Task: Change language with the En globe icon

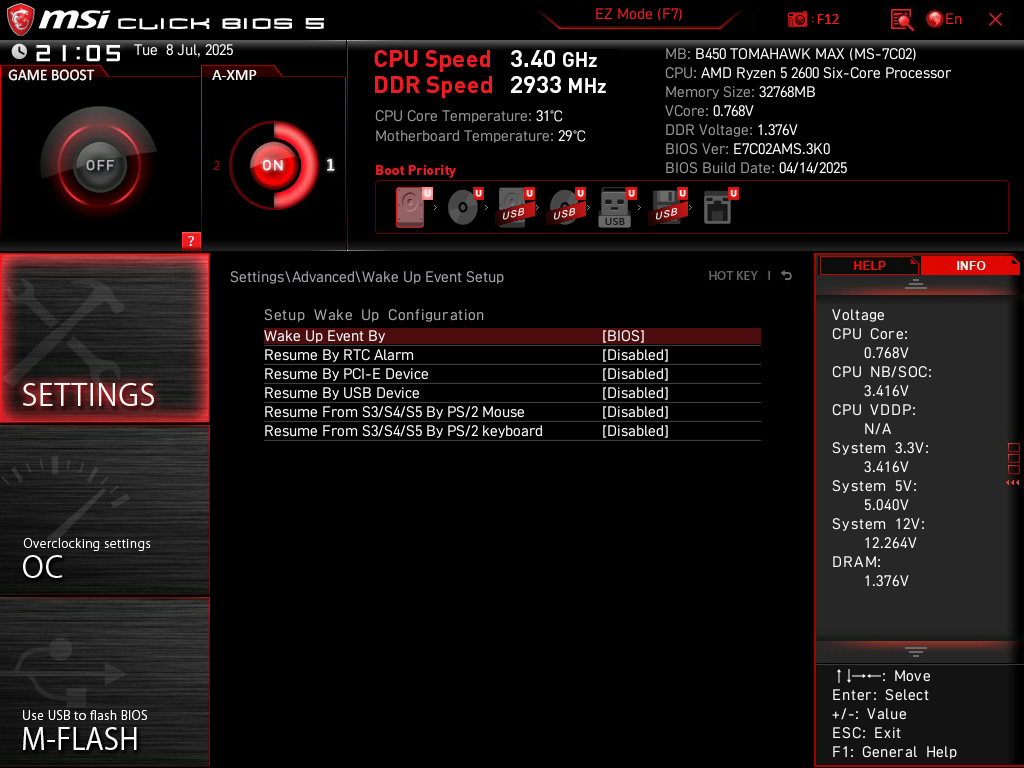Action: coord(944,20)
